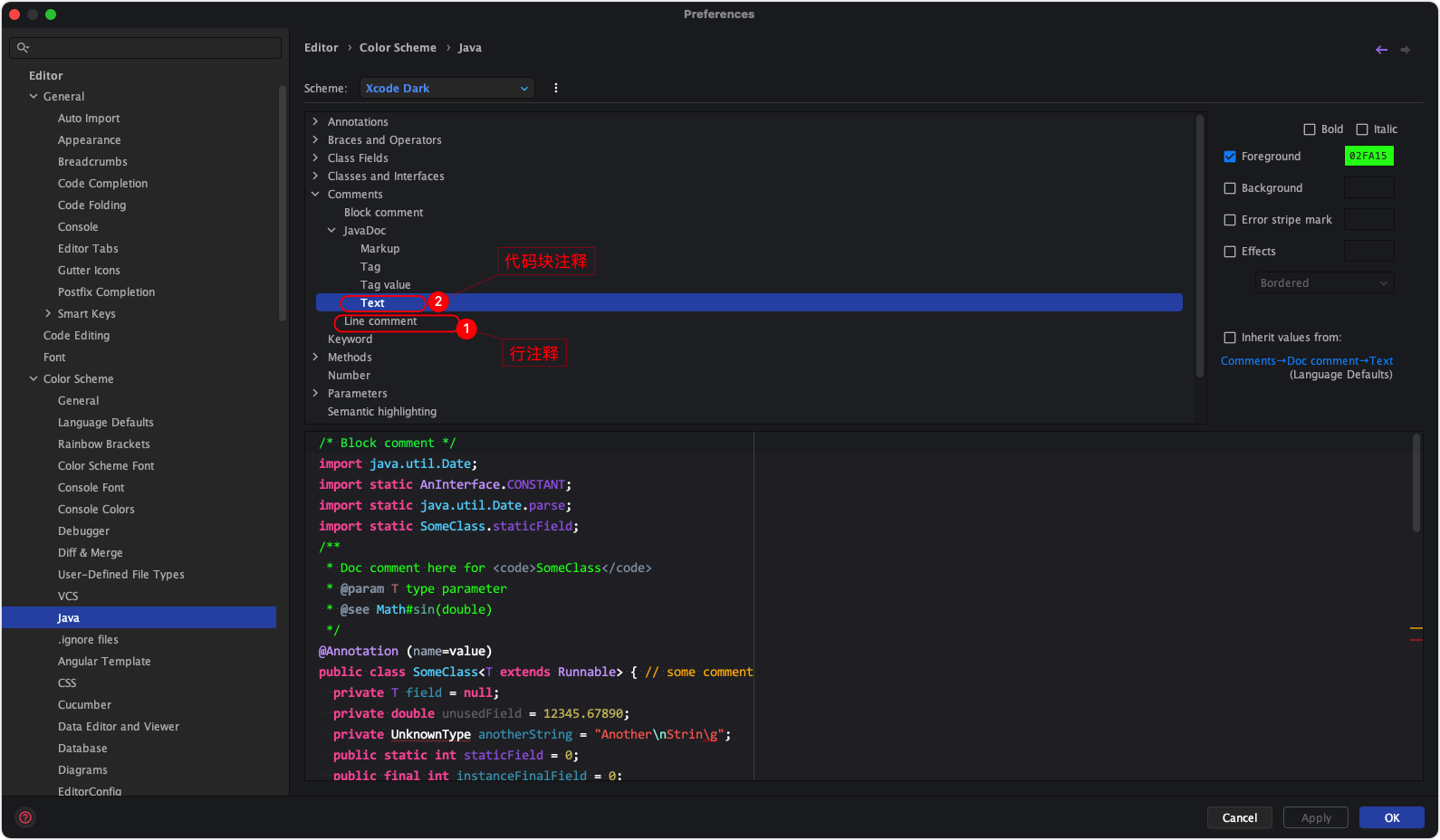Expand the Annotations node
Screen dimensions: 1440x840
(315, 121)
